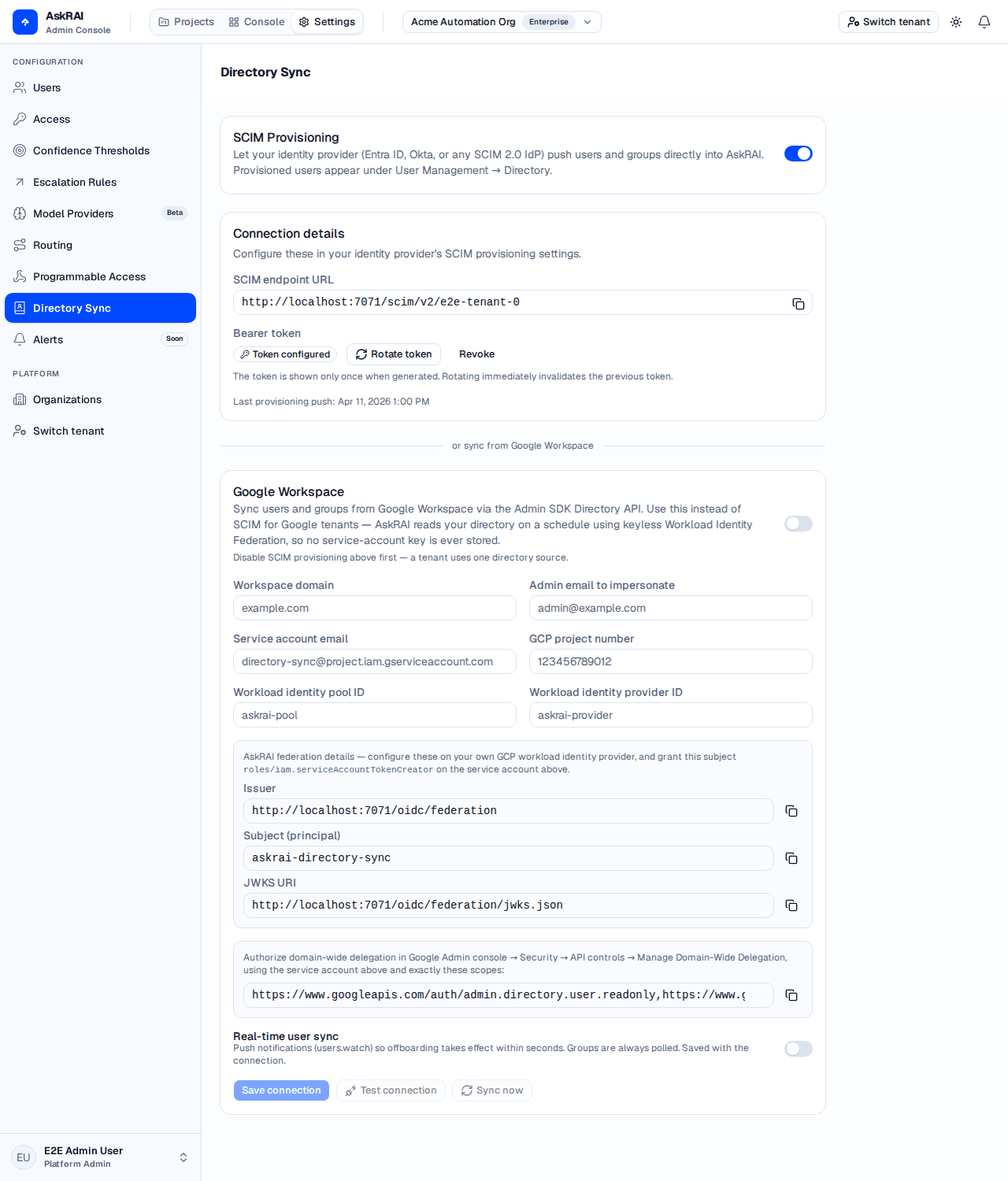Screen dimensions: 1008x1181
Task: Click the JWKS URI text field
Action: (509, 905)
